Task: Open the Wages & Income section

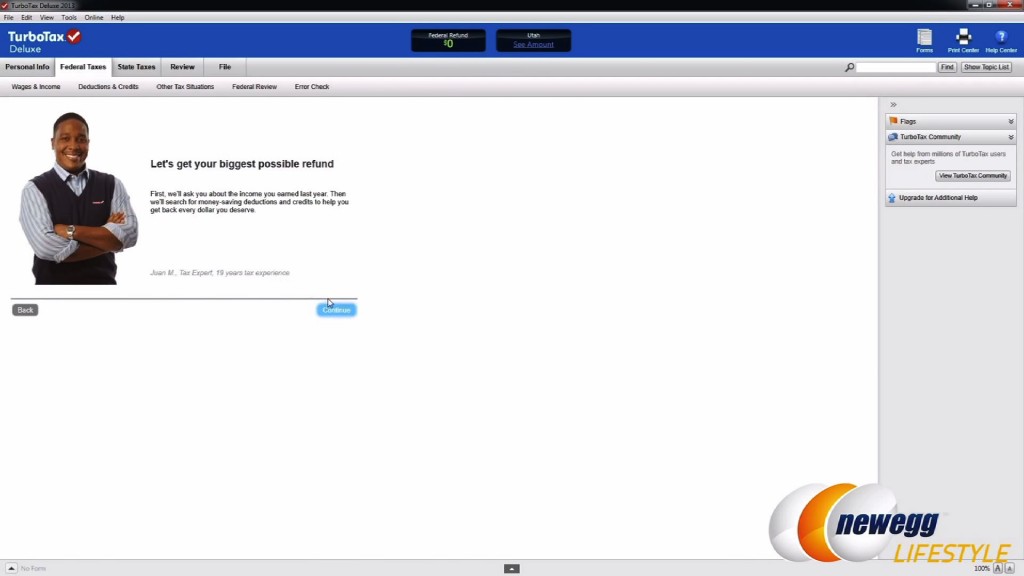Action: [36, 87]
